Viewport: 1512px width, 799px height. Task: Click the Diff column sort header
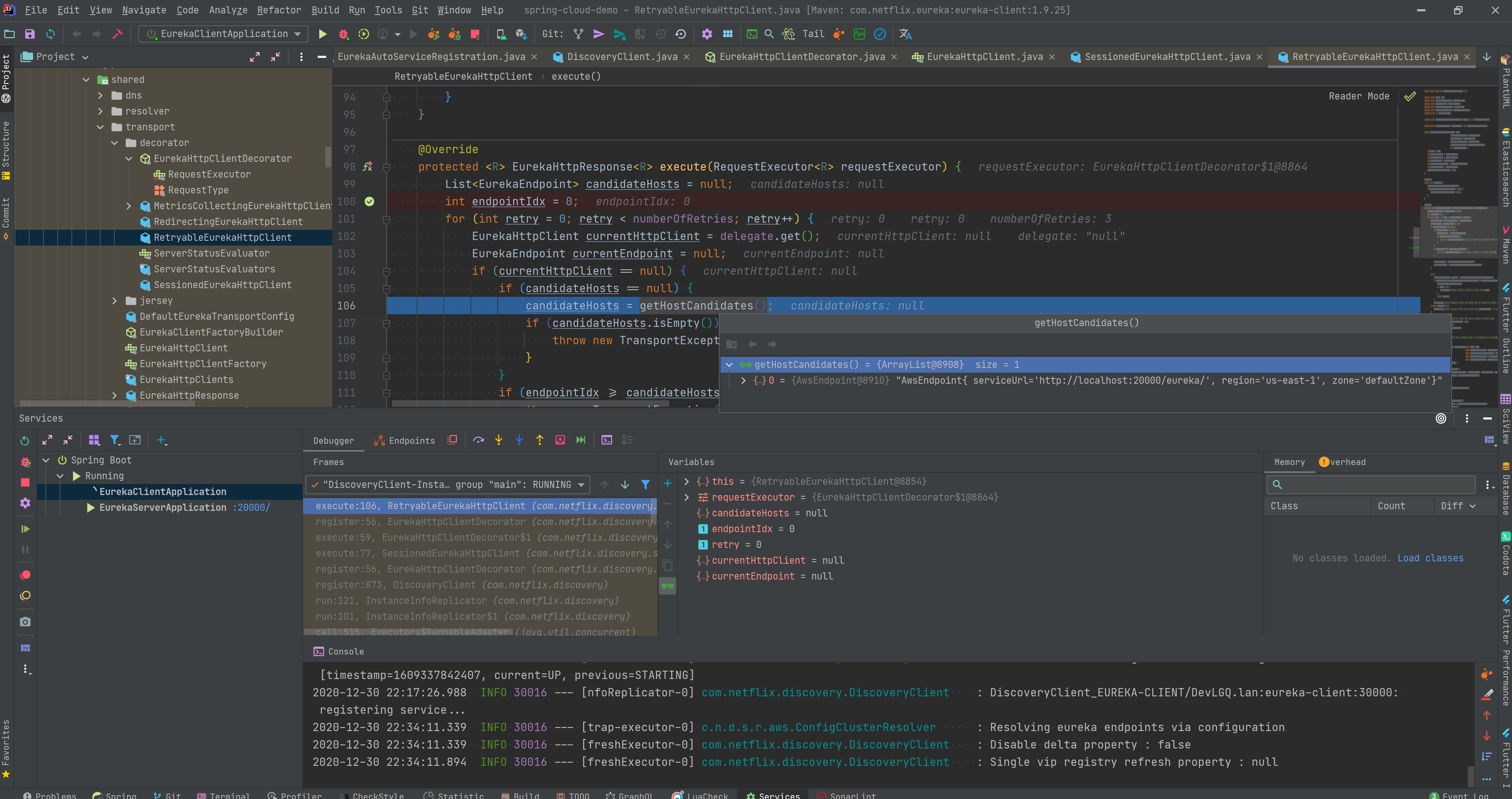[1458, 505]
